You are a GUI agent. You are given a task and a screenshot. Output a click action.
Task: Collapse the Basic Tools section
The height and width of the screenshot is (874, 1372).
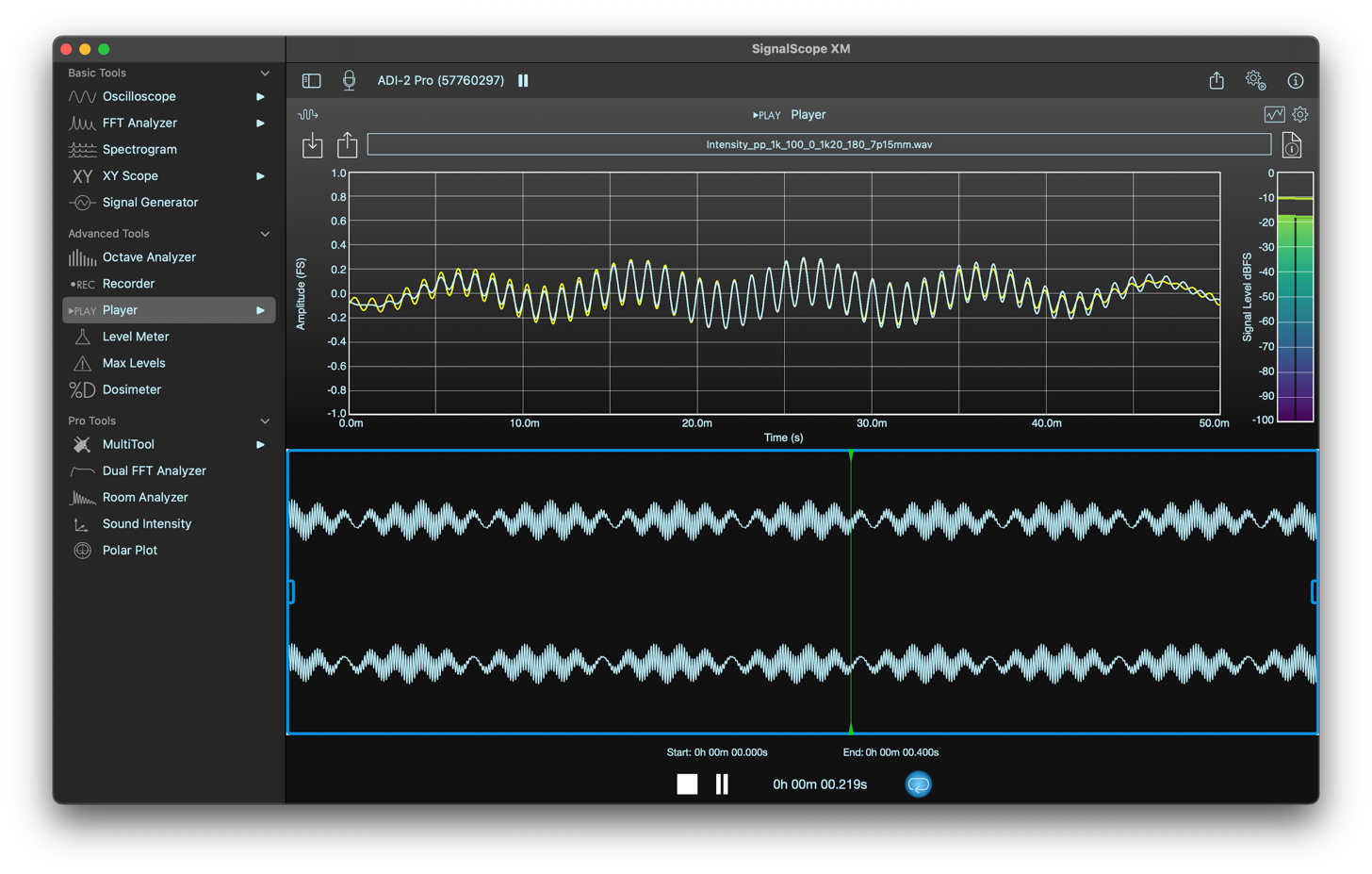coord(265,74)
